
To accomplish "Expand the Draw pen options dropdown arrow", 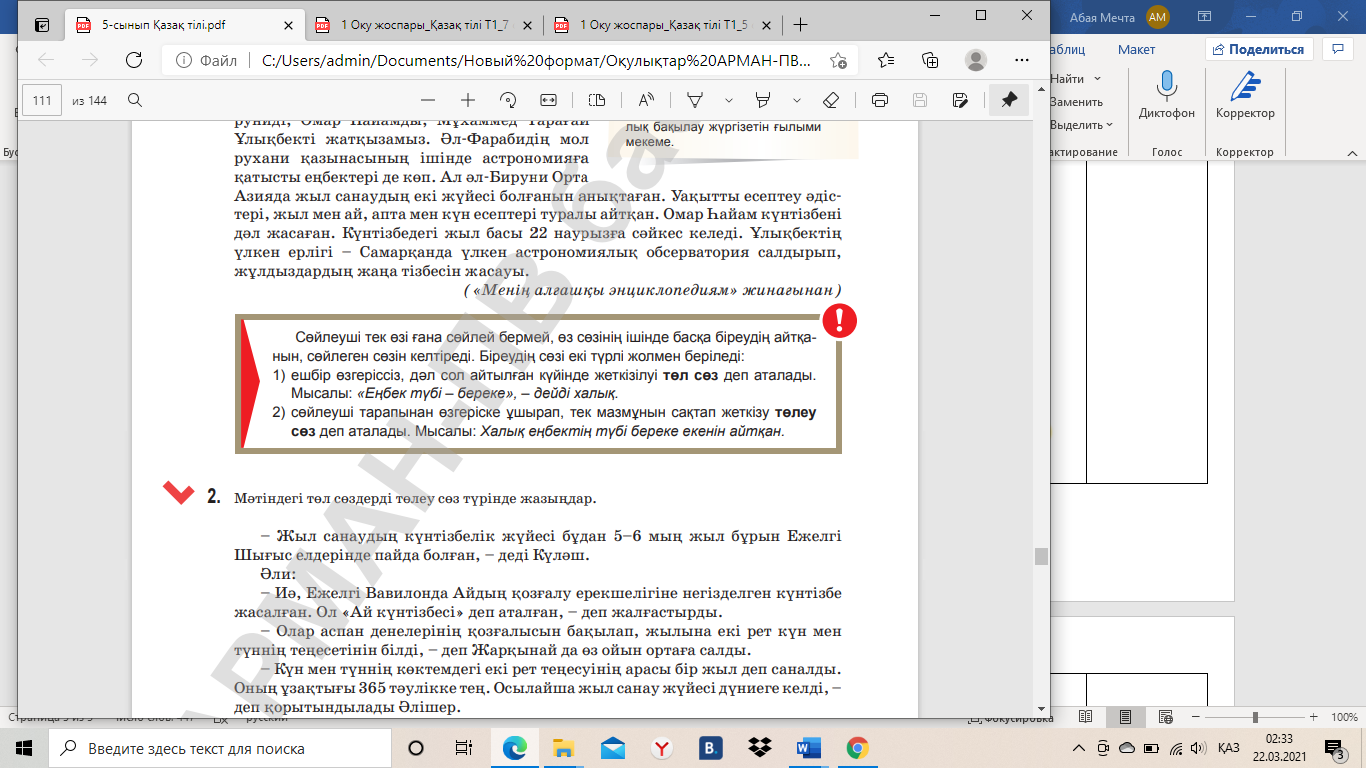I will (728, 100).
